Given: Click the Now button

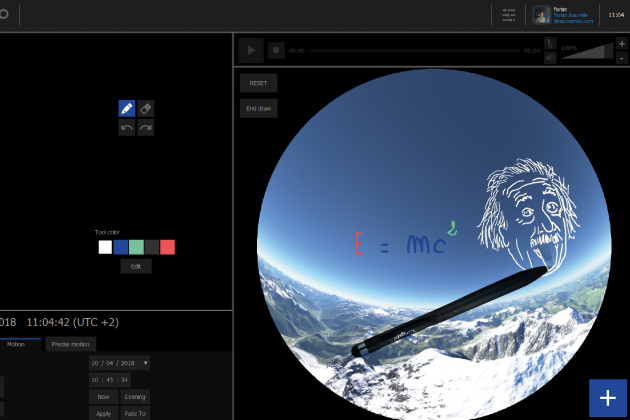Looking at the screenshot, I should coord(103,397).
